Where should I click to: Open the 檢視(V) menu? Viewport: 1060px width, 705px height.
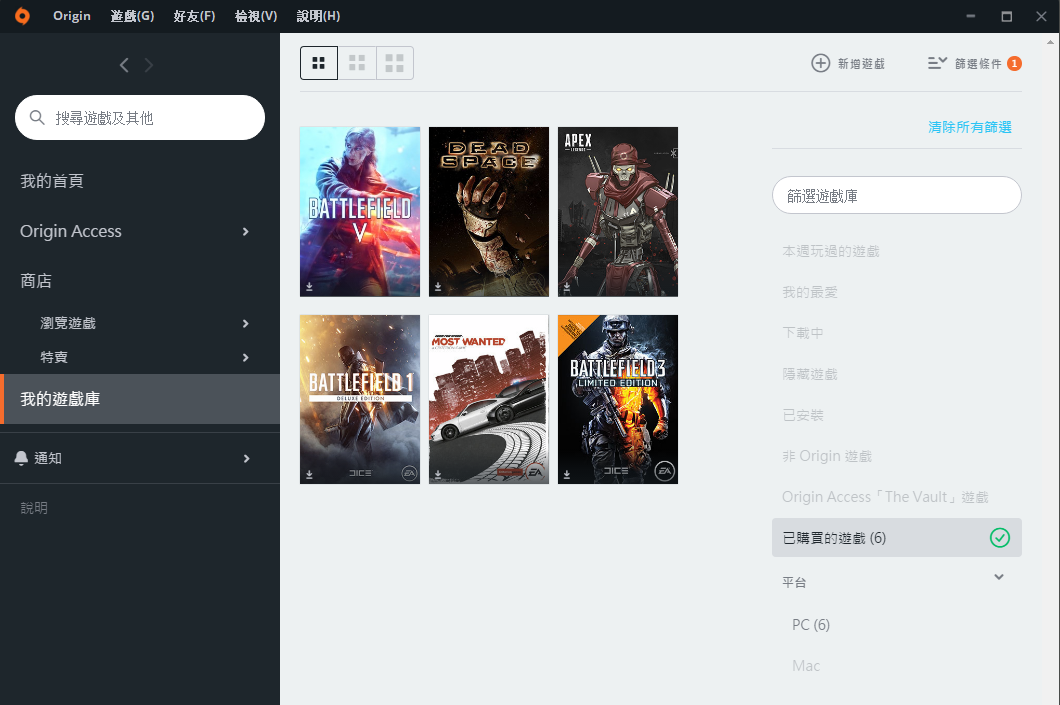(256, 16)
